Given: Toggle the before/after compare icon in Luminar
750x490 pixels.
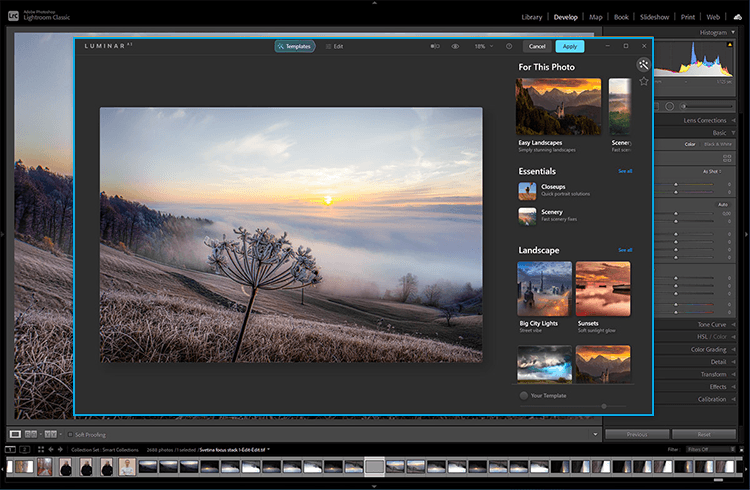Looking at the screenshot, I should click(x=435, y=46).
